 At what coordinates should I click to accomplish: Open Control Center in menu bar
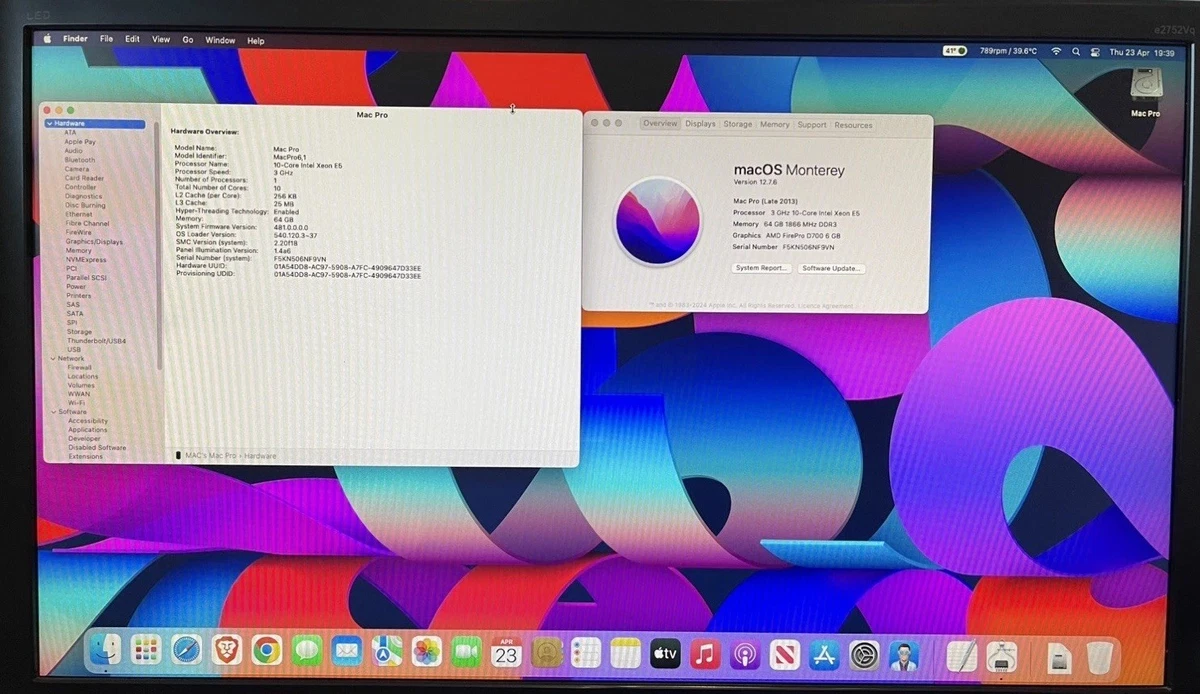tap(1095, 51)
